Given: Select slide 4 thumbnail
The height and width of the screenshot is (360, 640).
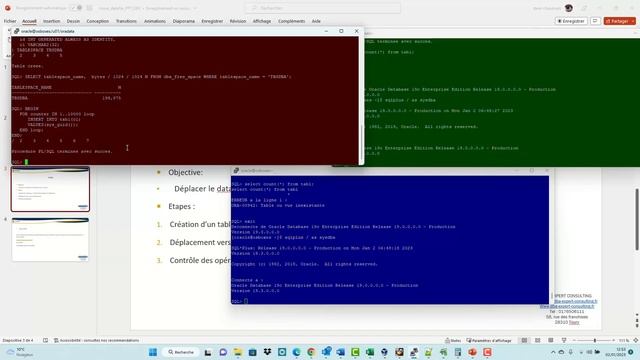Looking at the screenshot, I should click(x=50, y=240).
